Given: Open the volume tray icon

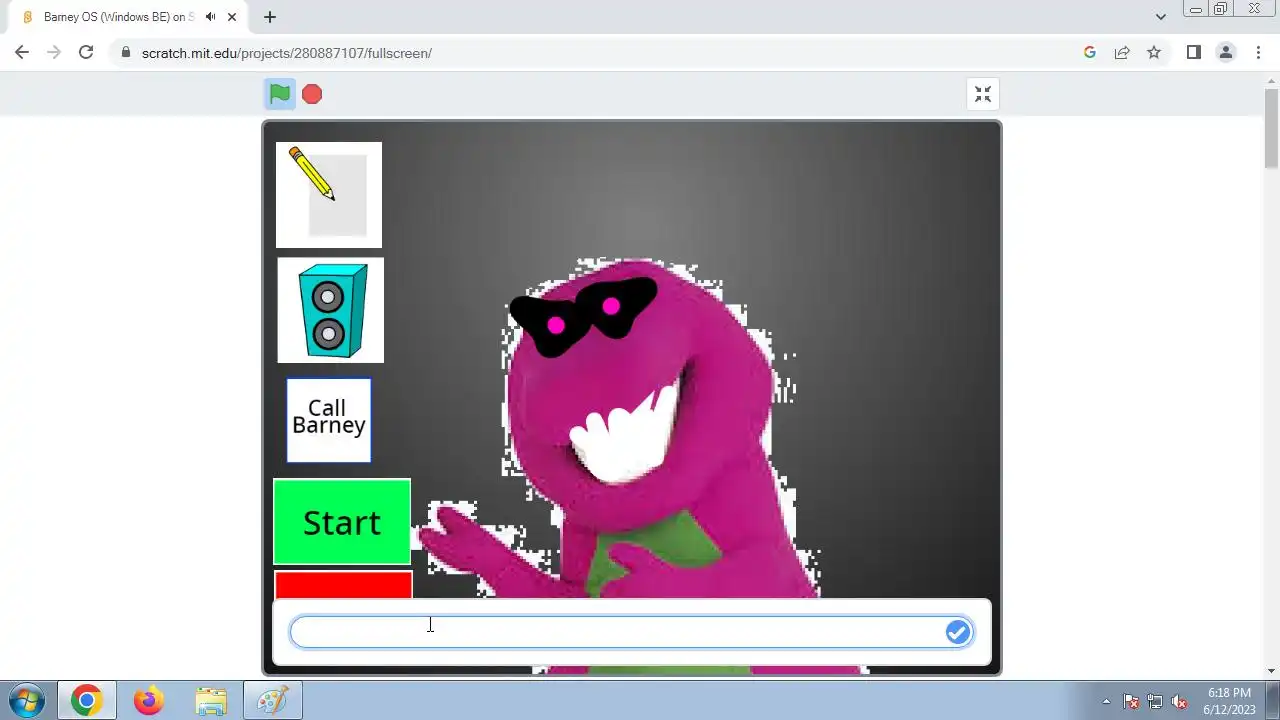Looking at the screenshot, I should coord(1179,701).
